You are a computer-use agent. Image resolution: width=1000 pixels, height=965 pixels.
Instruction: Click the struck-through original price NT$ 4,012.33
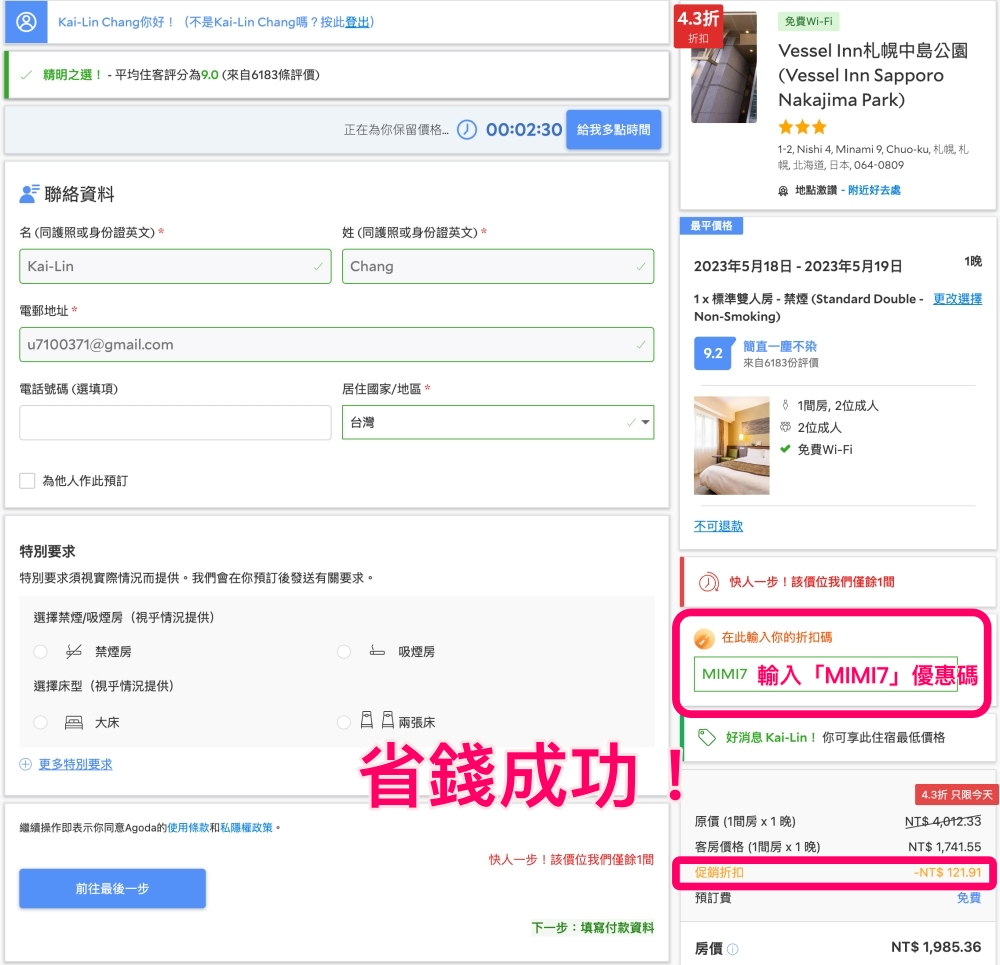[943, 821]
